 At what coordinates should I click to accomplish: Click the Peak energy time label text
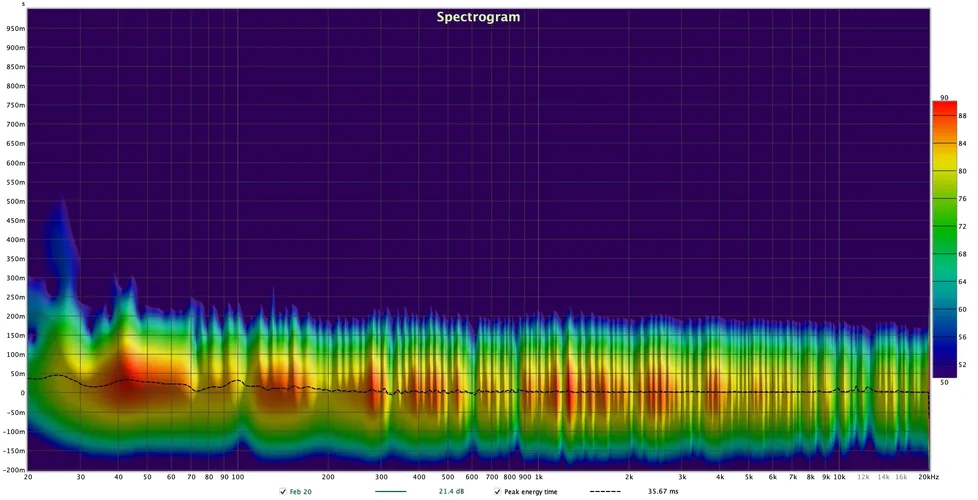(531, 492)
